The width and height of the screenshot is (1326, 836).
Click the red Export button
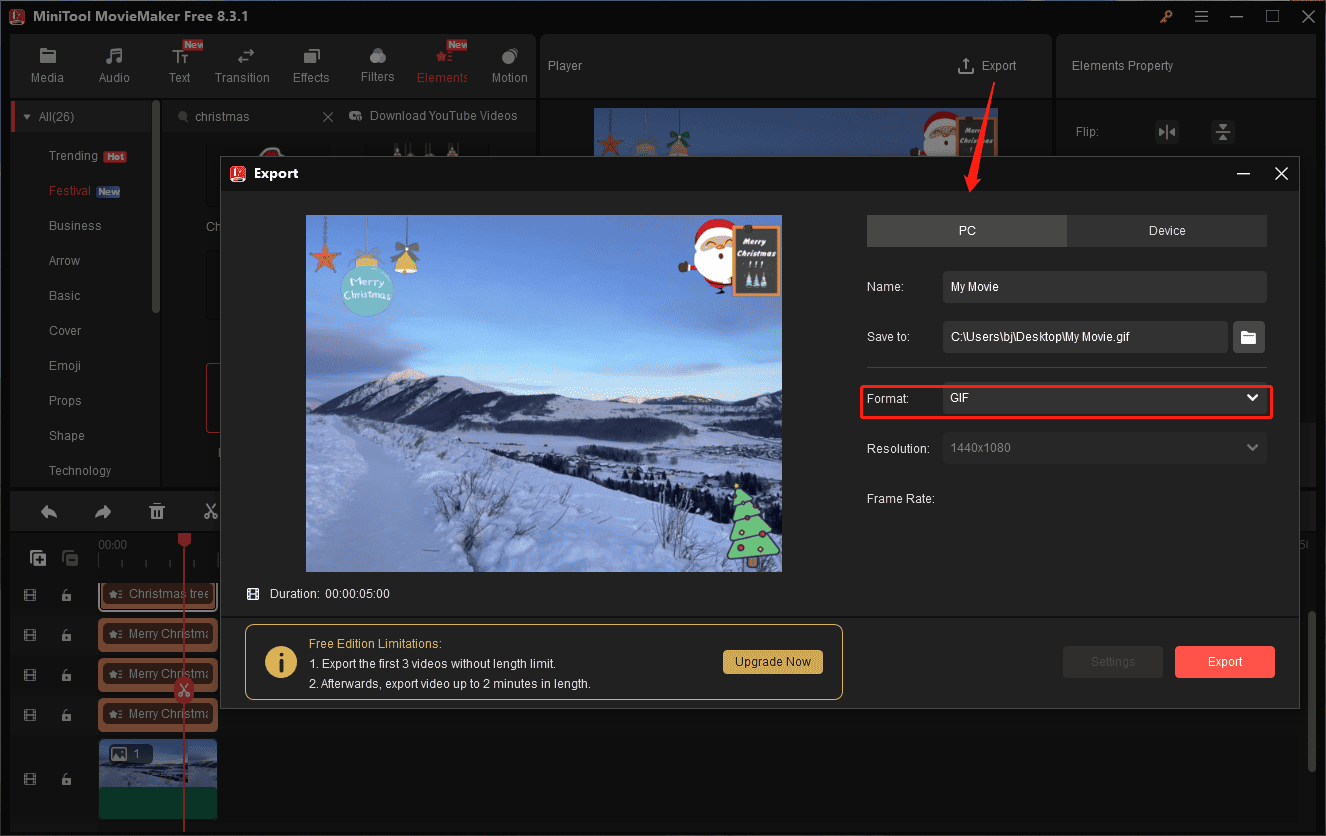click(1224, 661)
